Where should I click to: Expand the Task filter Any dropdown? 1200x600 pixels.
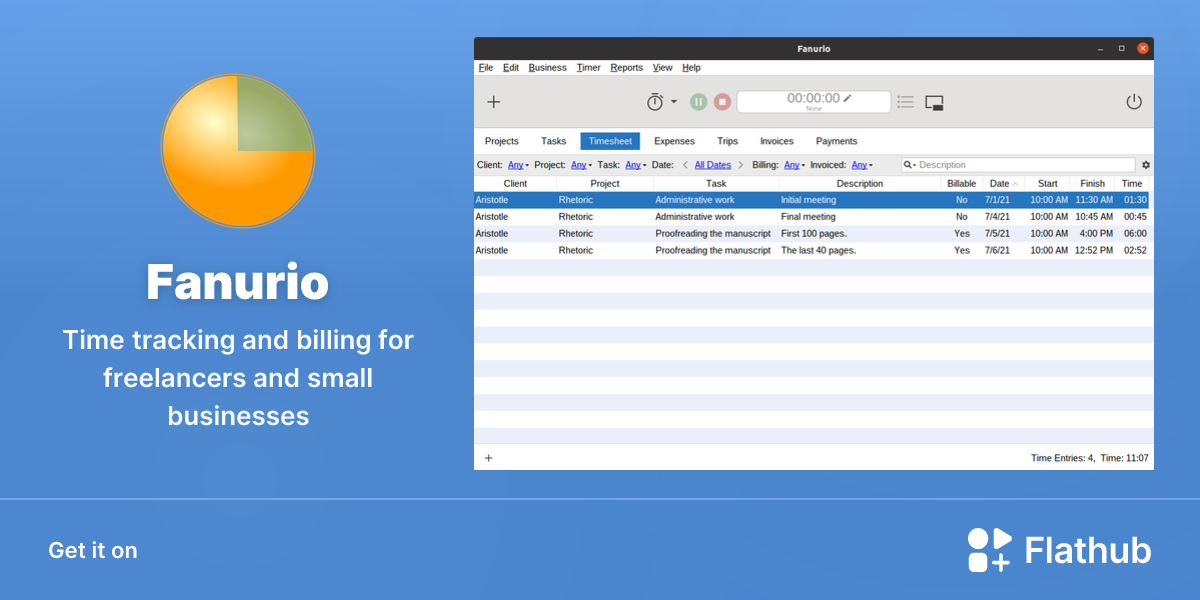pyautogui.click(x=636, y=165)
